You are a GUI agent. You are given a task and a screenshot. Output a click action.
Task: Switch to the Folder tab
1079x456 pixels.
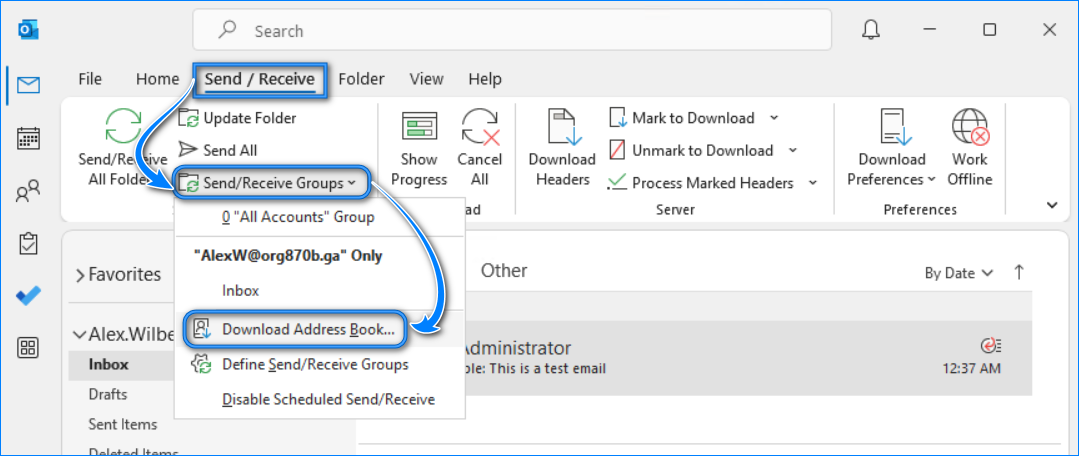[x=361, y=79]
